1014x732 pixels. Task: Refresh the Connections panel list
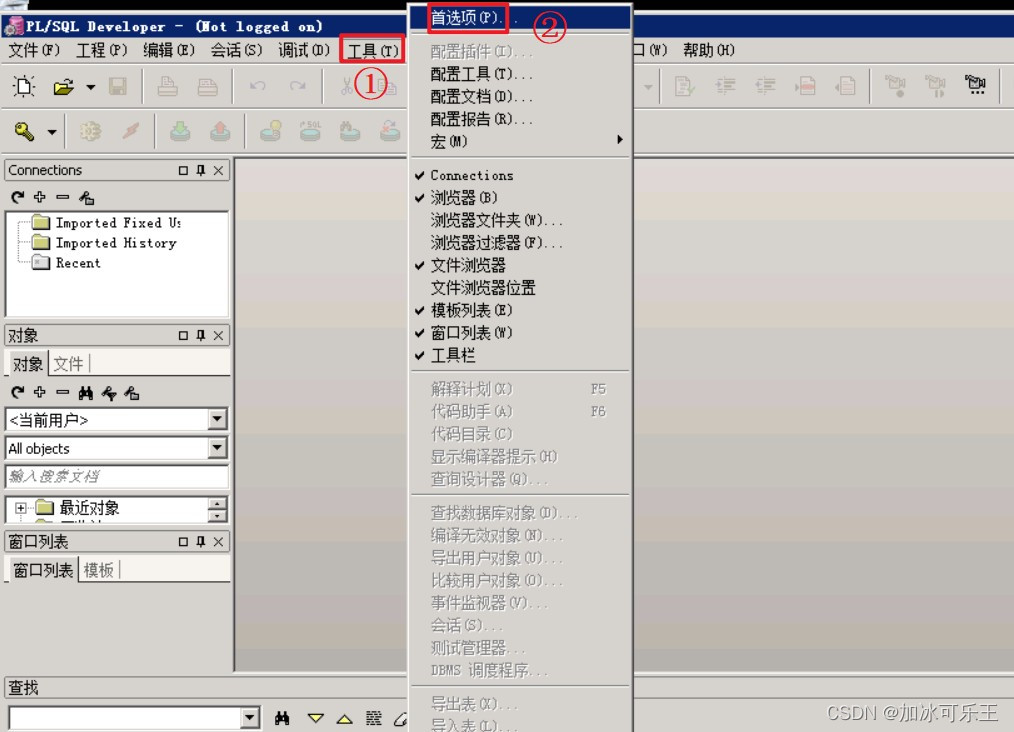click(x=17, y=197)
